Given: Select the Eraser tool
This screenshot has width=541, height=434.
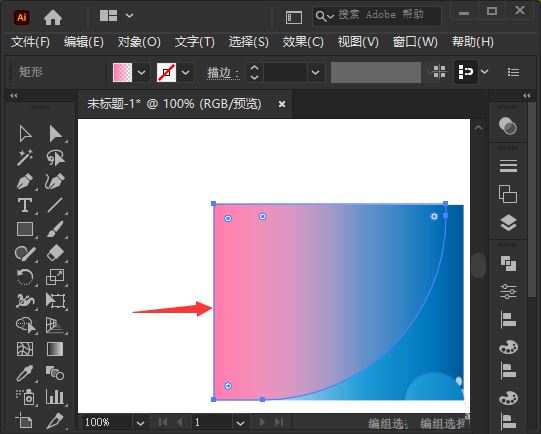Looking at the screenshot, I should pyautogui.click(x=55, y=253).
